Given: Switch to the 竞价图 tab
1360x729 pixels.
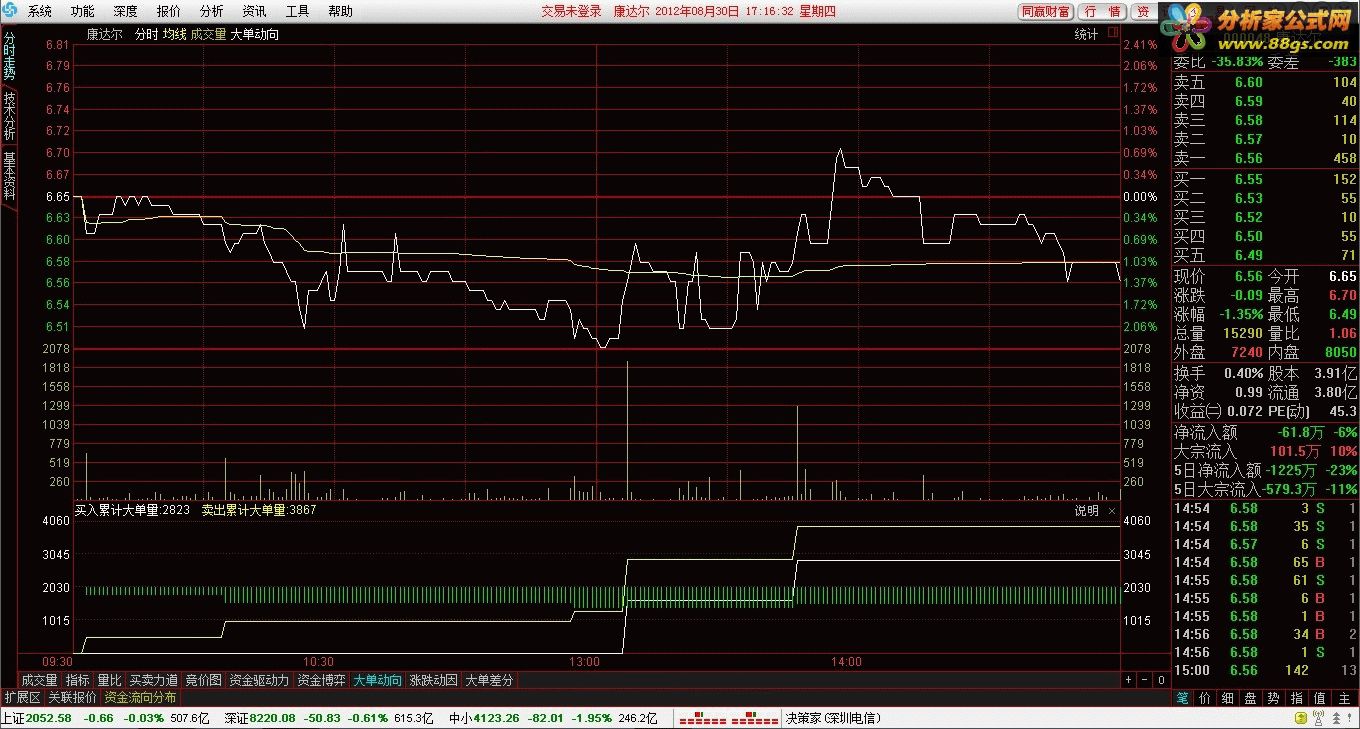Looking at the screenshot, I should pyautogui.click(x=204, y=680).
